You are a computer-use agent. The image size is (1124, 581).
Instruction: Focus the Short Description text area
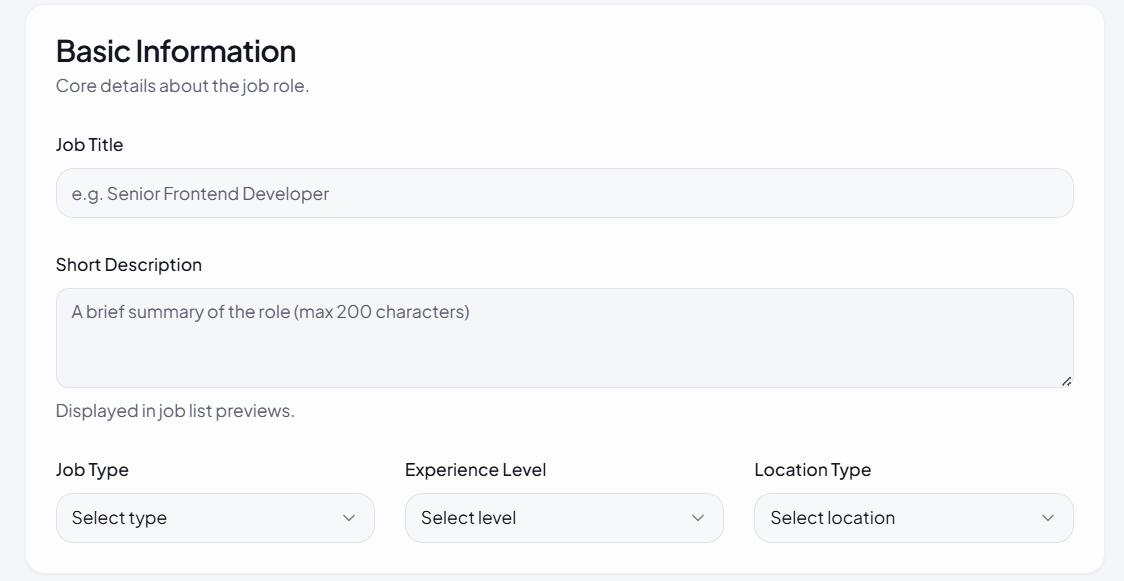[564, 338]
